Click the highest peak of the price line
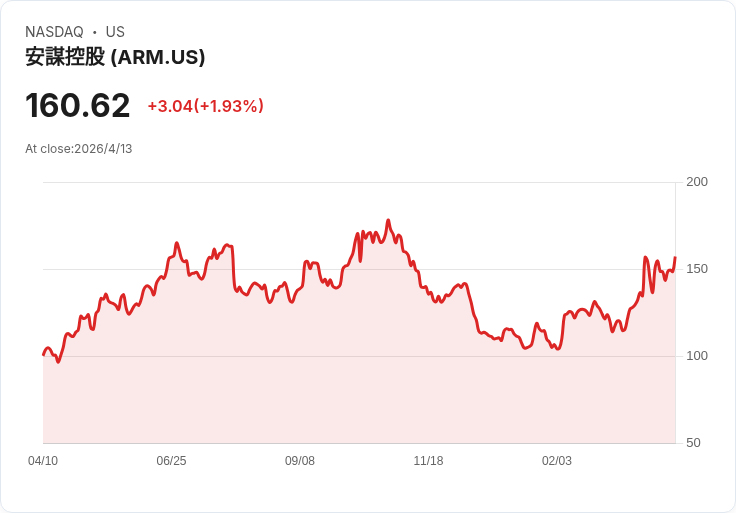Image resolution: width=736 pixels, height=513 pixels. click(388, 221)
